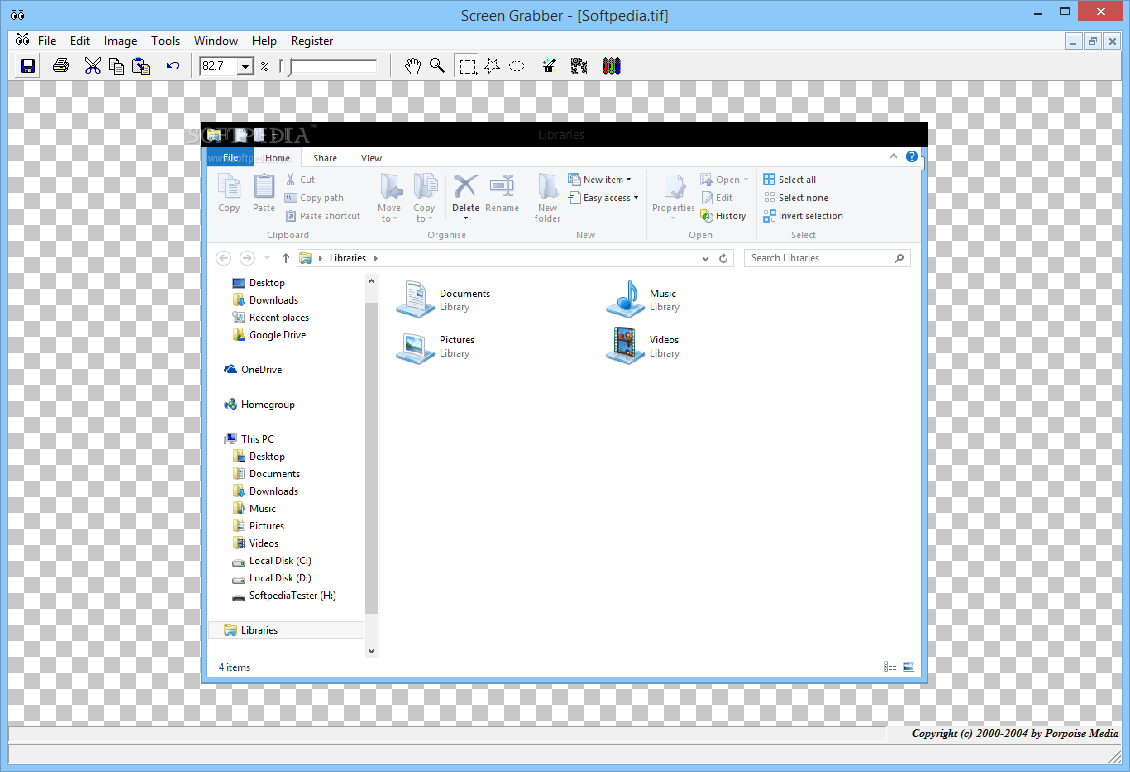Open the File menu

[46, 41]
